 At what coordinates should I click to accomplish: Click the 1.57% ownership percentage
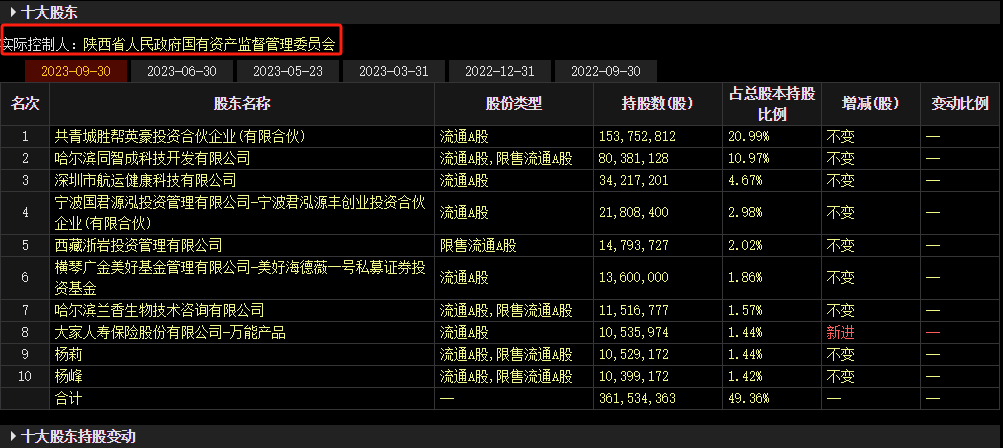pyautogui.click(x=745, y=310)
